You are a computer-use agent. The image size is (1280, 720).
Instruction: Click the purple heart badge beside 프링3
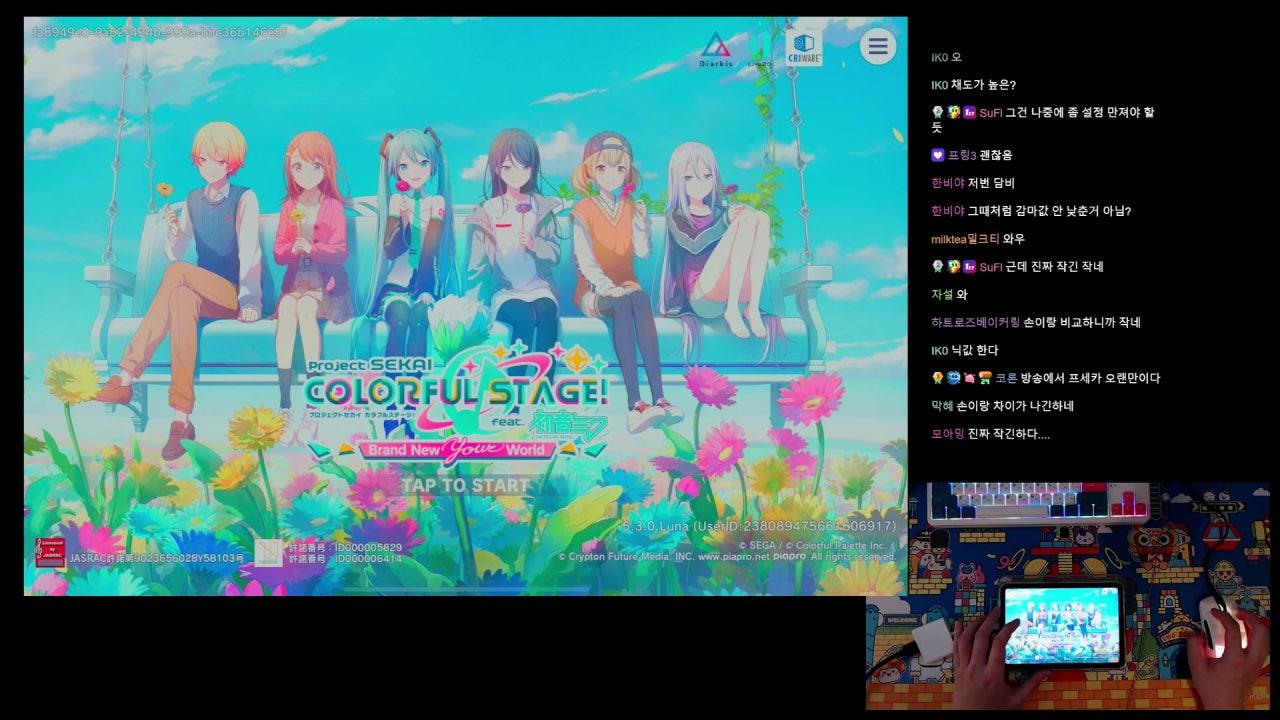[x=937, y=155]
